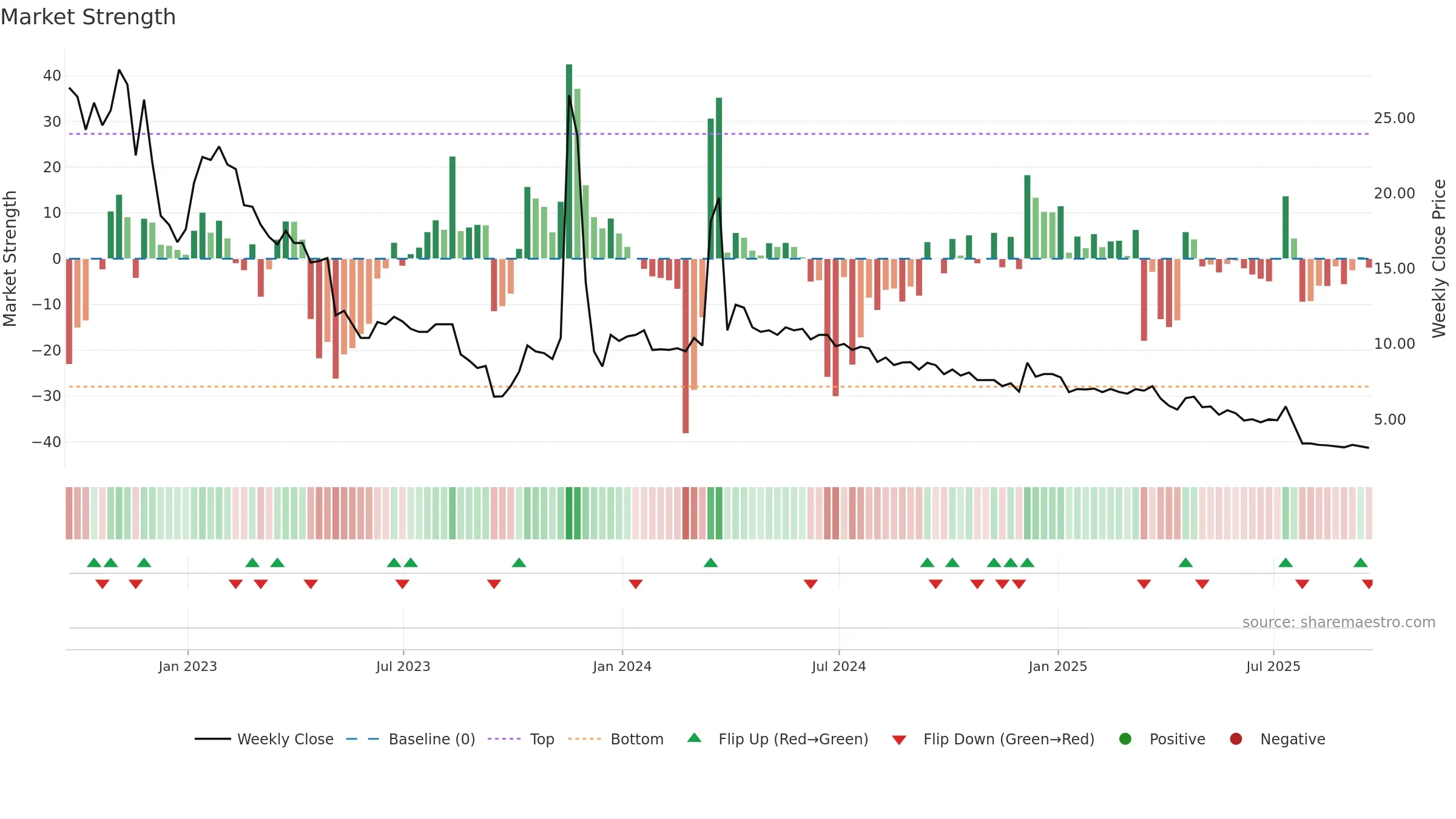1456x819 pixels.
Task: Click the Weekly Close Price axis title
Action: [1439, 258]
